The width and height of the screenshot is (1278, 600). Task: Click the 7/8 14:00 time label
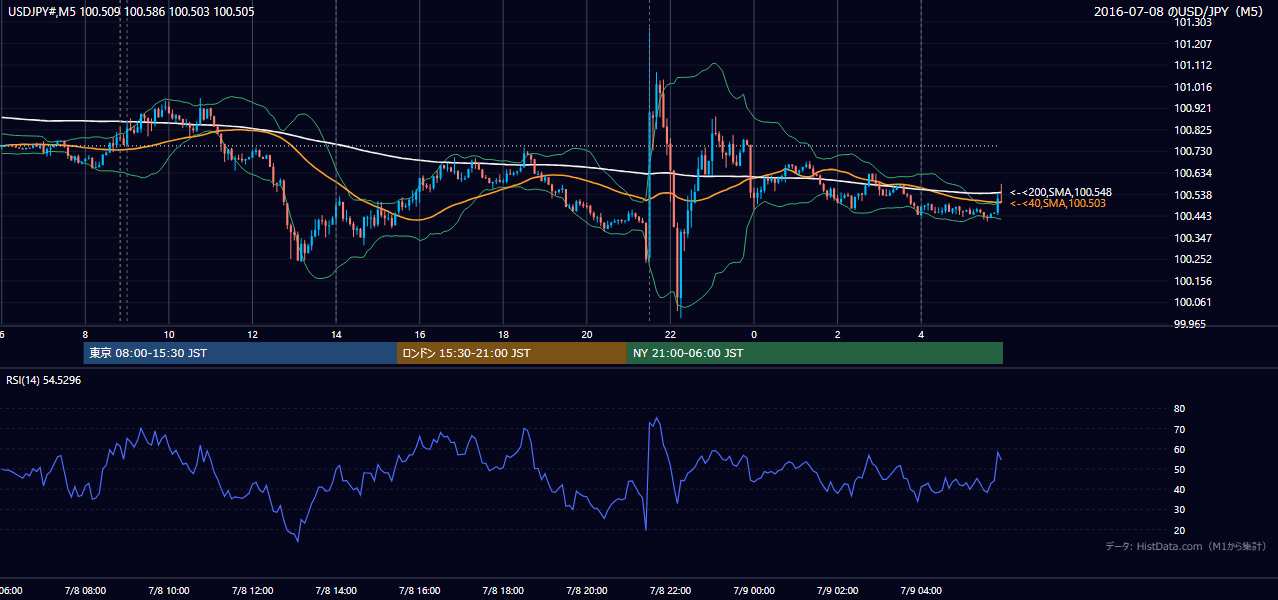click(336, 590)
